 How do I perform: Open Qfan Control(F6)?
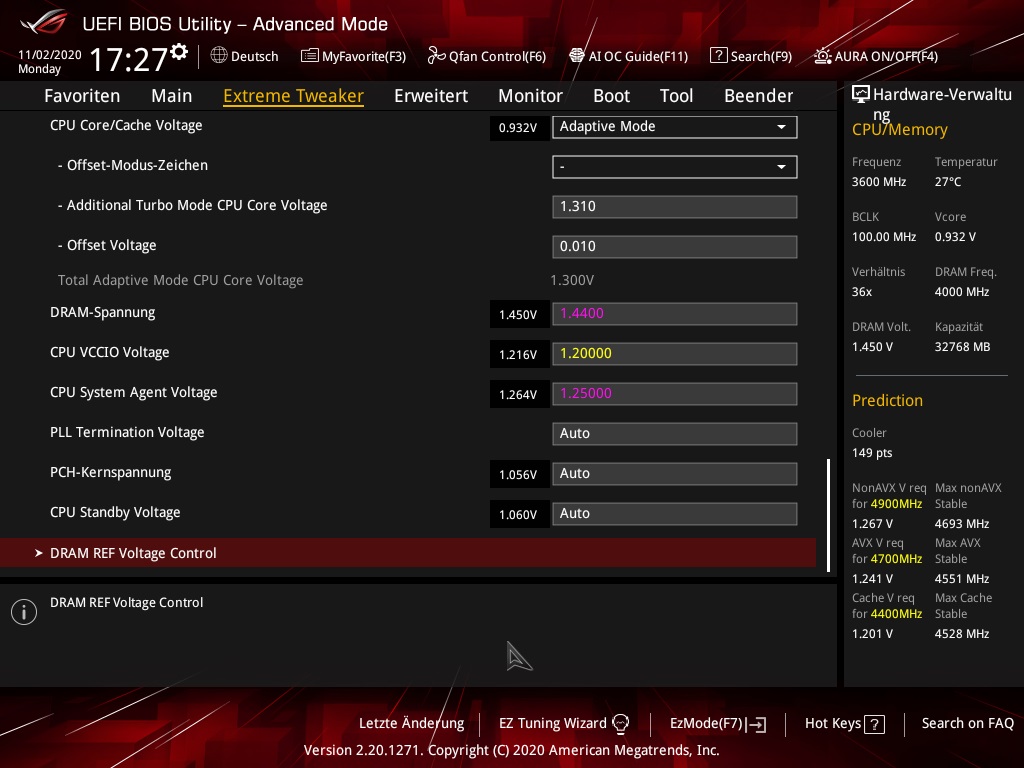tap(487, 56)
